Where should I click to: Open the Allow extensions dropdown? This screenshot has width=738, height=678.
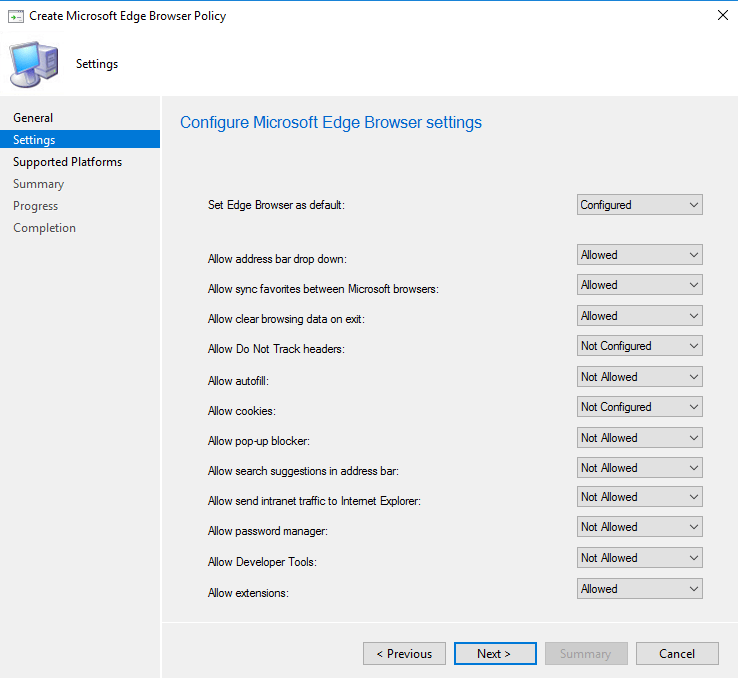pyautogui.click(x=640, y=589)
